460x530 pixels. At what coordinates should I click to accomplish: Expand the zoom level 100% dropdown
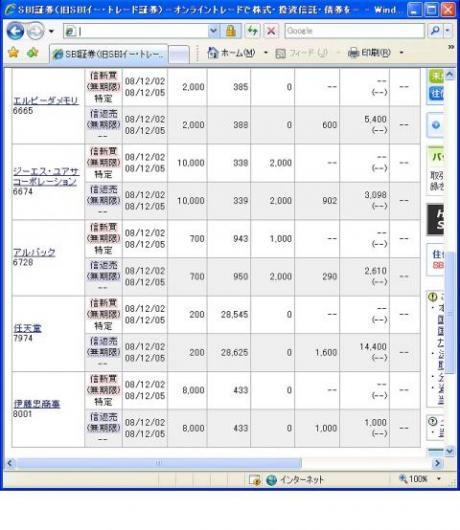click(439, 479)
